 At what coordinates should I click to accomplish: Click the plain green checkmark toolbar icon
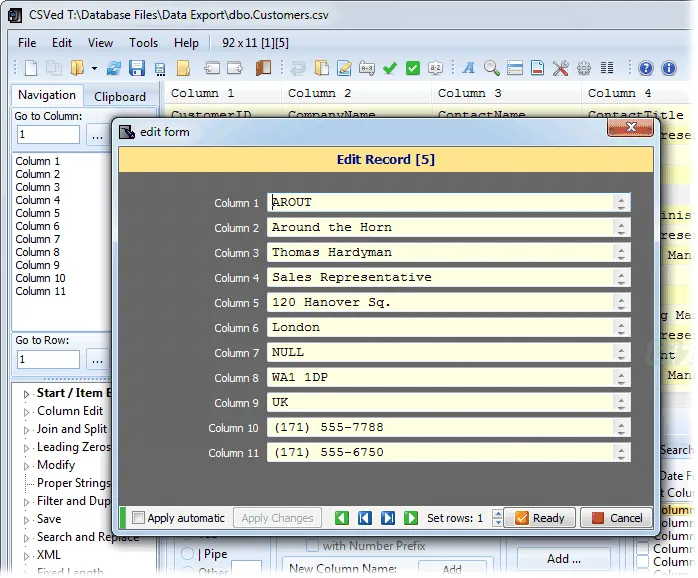click(390, 68)
